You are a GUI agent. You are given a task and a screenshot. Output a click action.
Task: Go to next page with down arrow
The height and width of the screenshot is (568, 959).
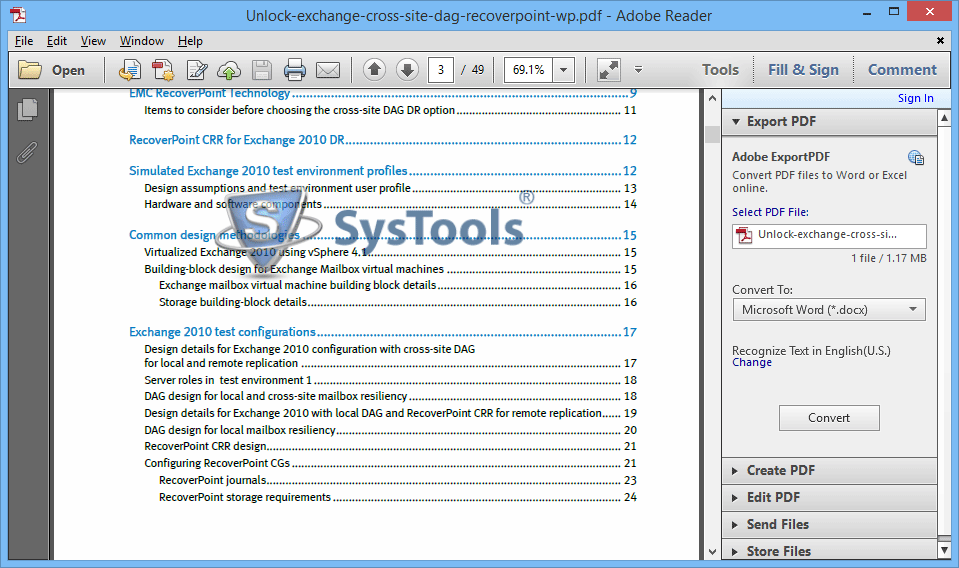pos(407,69)
